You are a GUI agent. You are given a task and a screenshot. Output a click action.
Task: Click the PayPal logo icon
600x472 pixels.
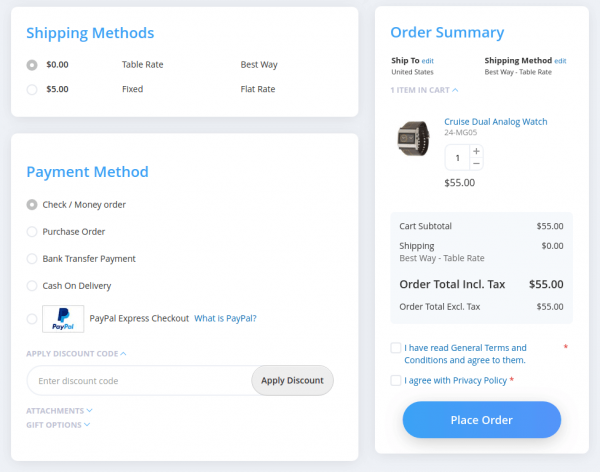pyautogui.click(x=62, y=318)
